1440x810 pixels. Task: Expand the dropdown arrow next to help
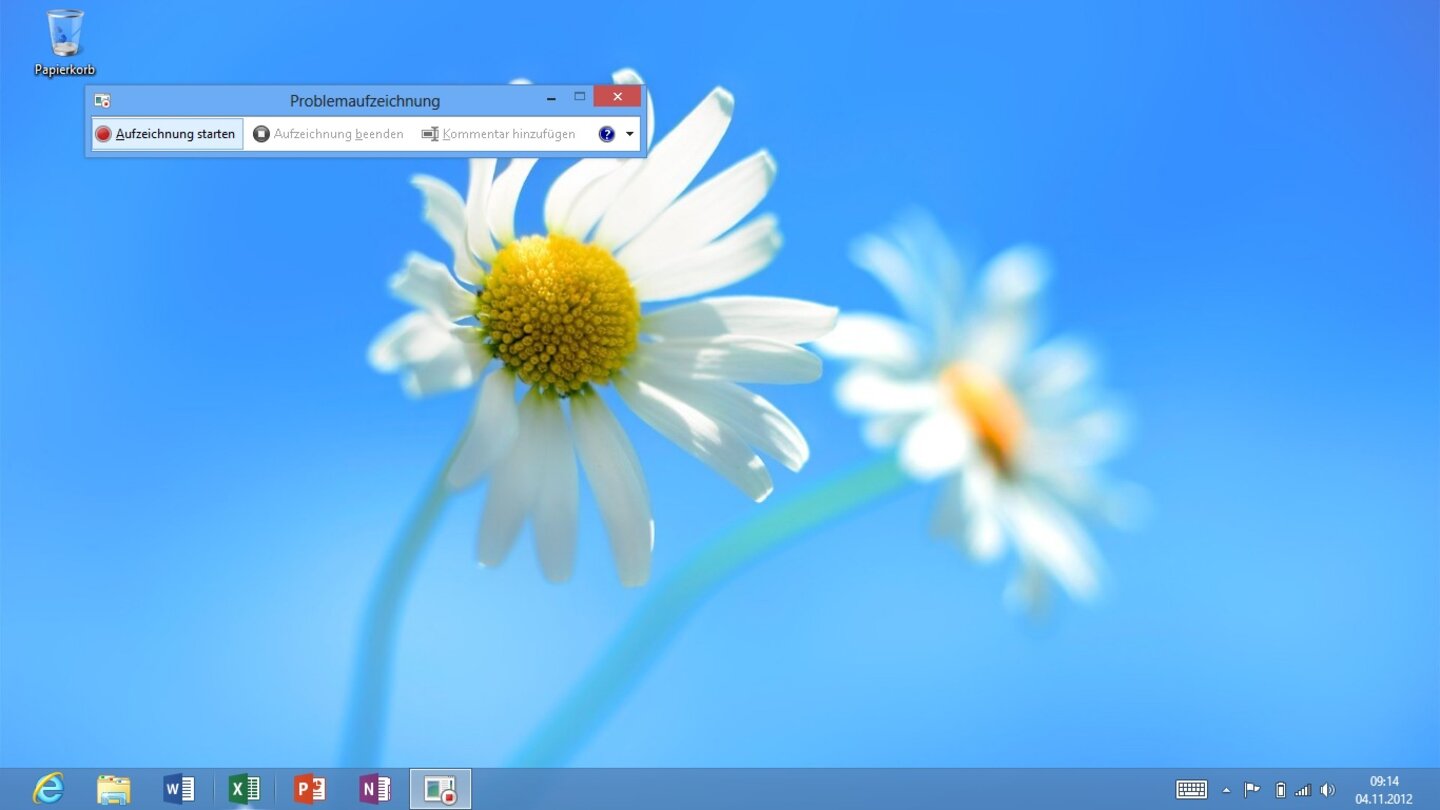[630, 134]
